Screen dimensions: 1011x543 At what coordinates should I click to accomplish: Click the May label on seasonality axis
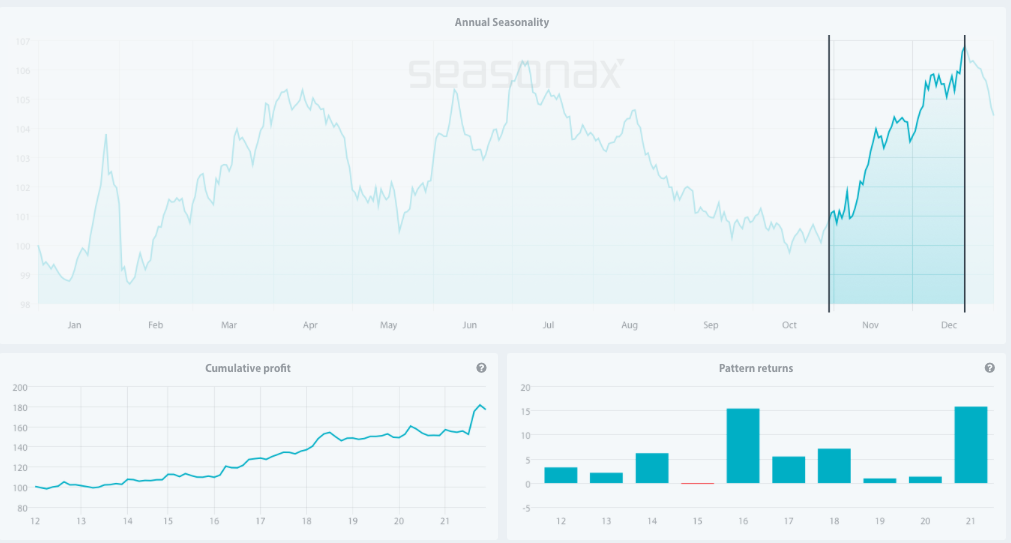point(388,325)
